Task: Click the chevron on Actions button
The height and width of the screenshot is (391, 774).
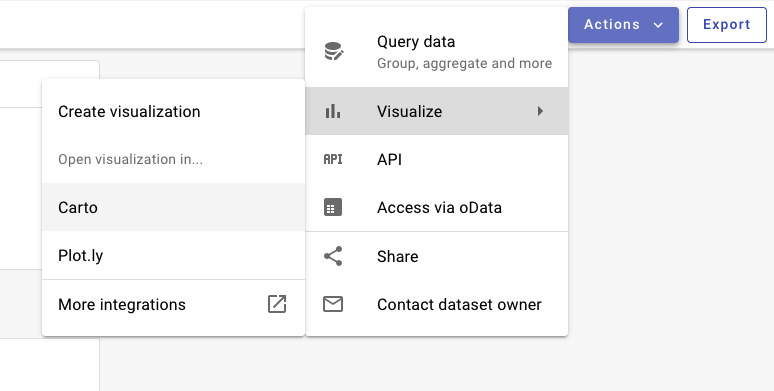Action: tap(658, 25)
